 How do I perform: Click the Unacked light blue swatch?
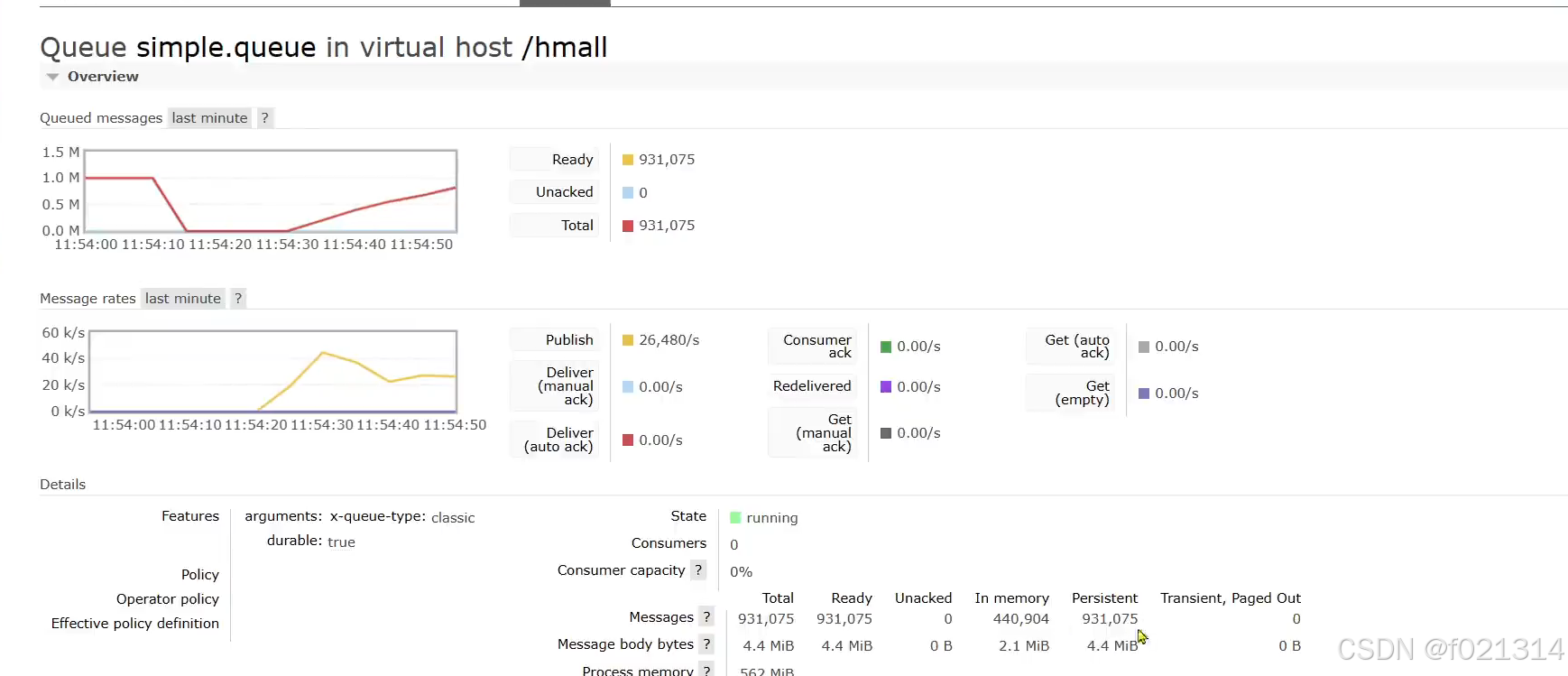point(628,193)
